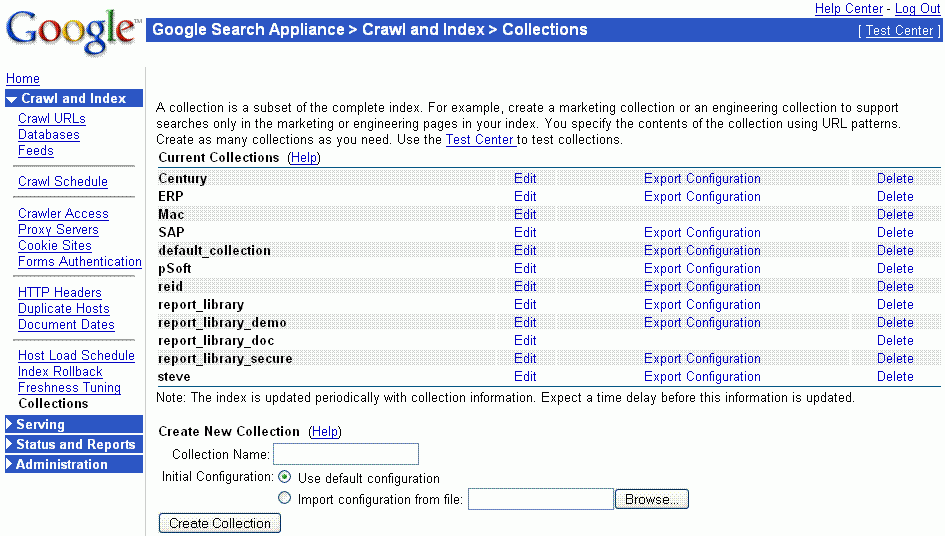Select Import configuration from file radio button
This screenshot has width=945, height=536.
pyautogui.click(x=284, y=498)
